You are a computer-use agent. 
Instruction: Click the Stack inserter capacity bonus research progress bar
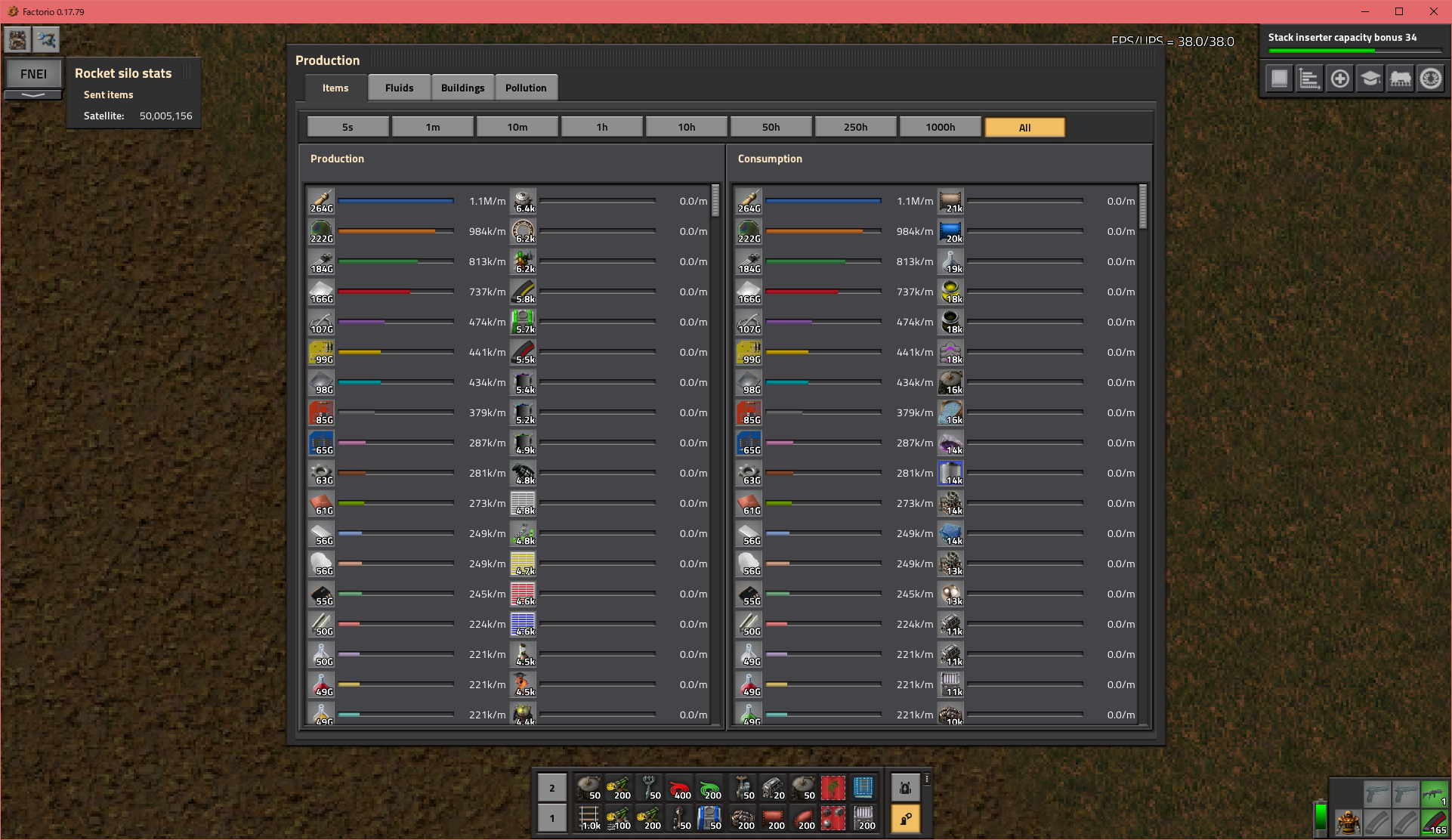[x=1355, y=51]
